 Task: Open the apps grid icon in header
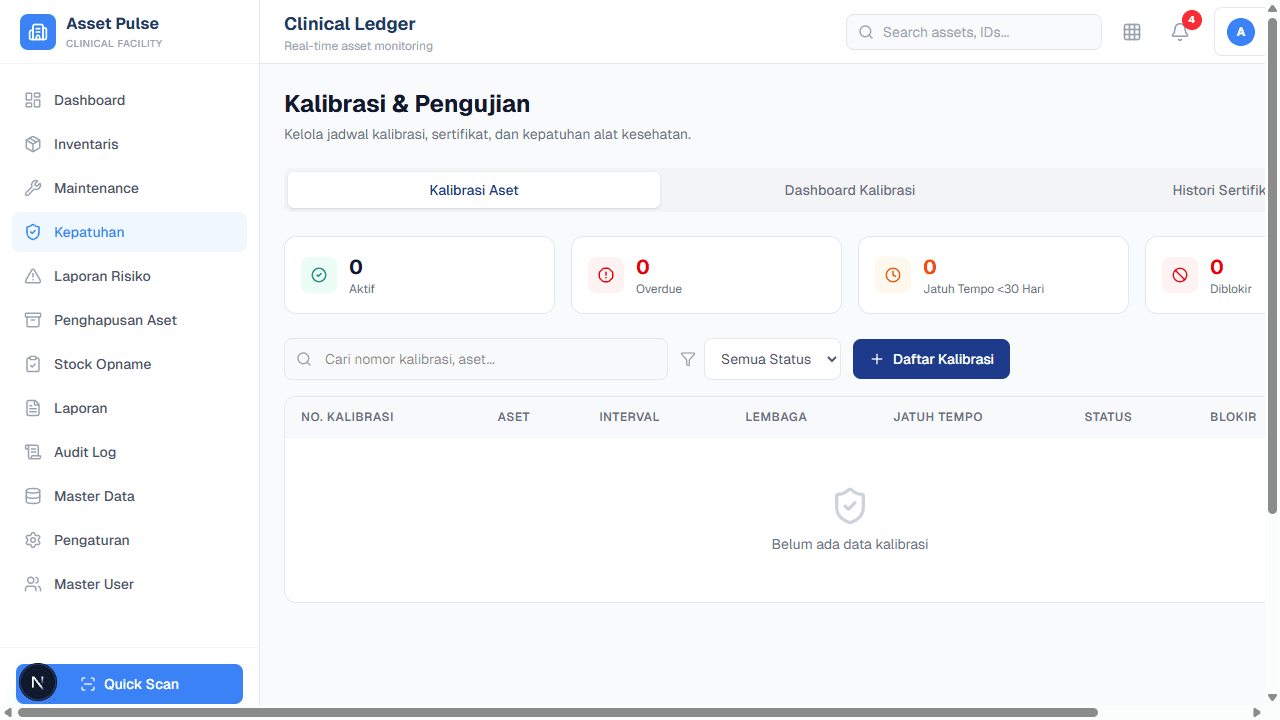[1132, 32]
